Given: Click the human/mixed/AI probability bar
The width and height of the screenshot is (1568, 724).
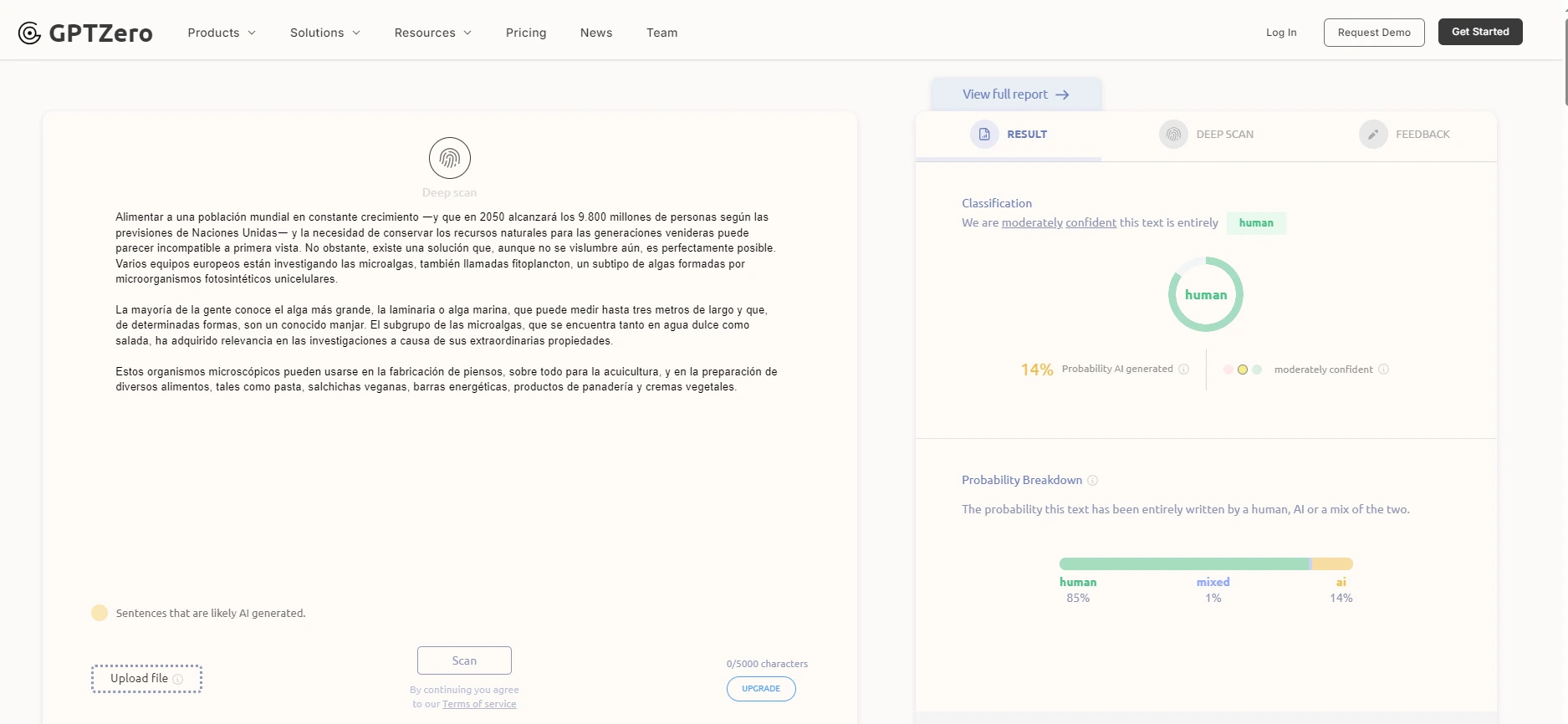Looking at the screenshot, I should [1205, 564].
